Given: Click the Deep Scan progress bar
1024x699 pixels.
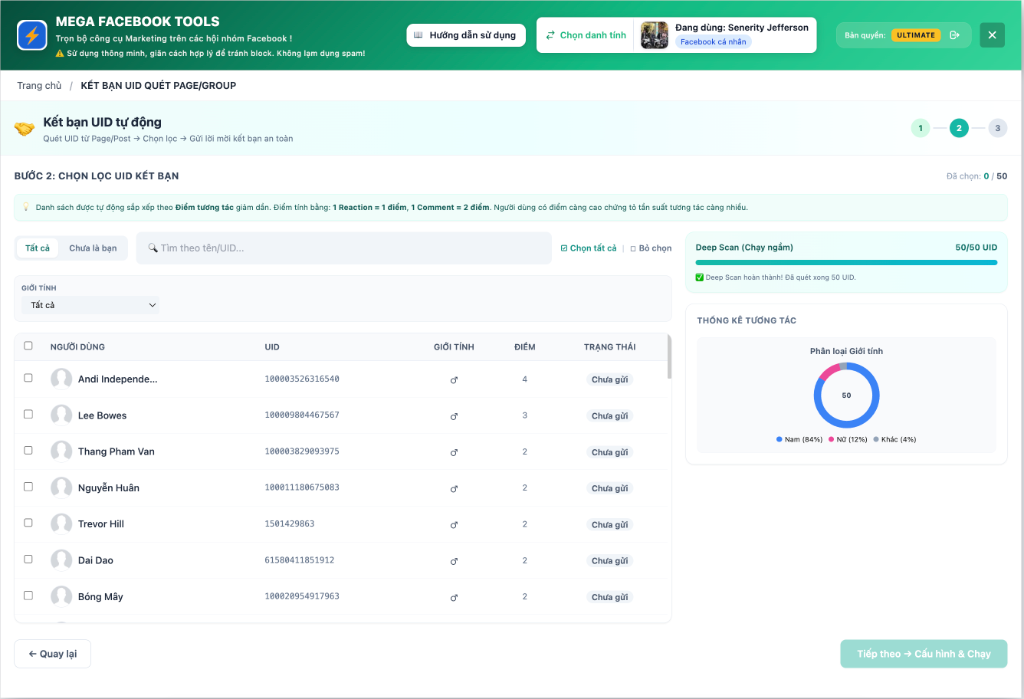Looking at the screenshot, I should point(846,263).
